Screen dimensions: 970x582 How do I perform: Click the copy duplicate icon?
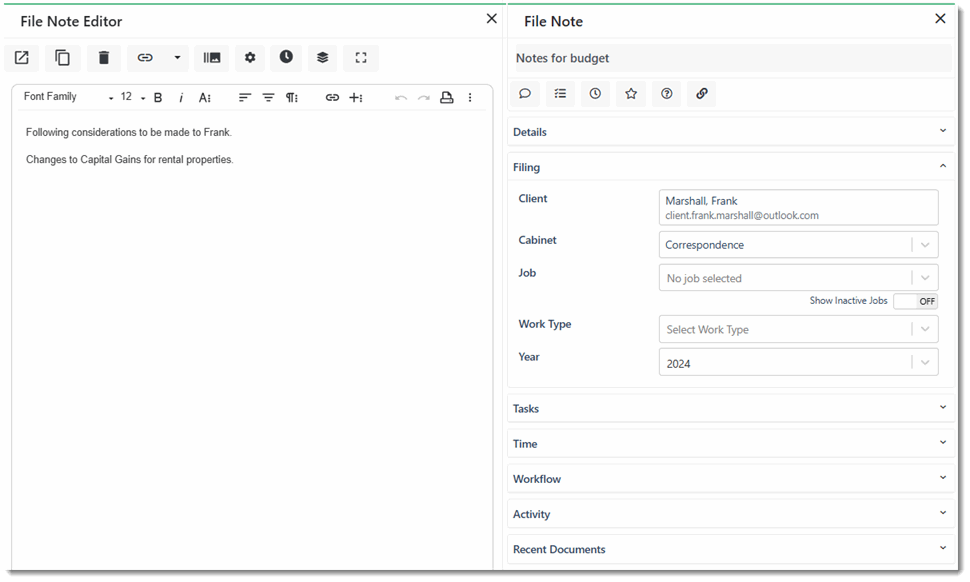[62, 58]
